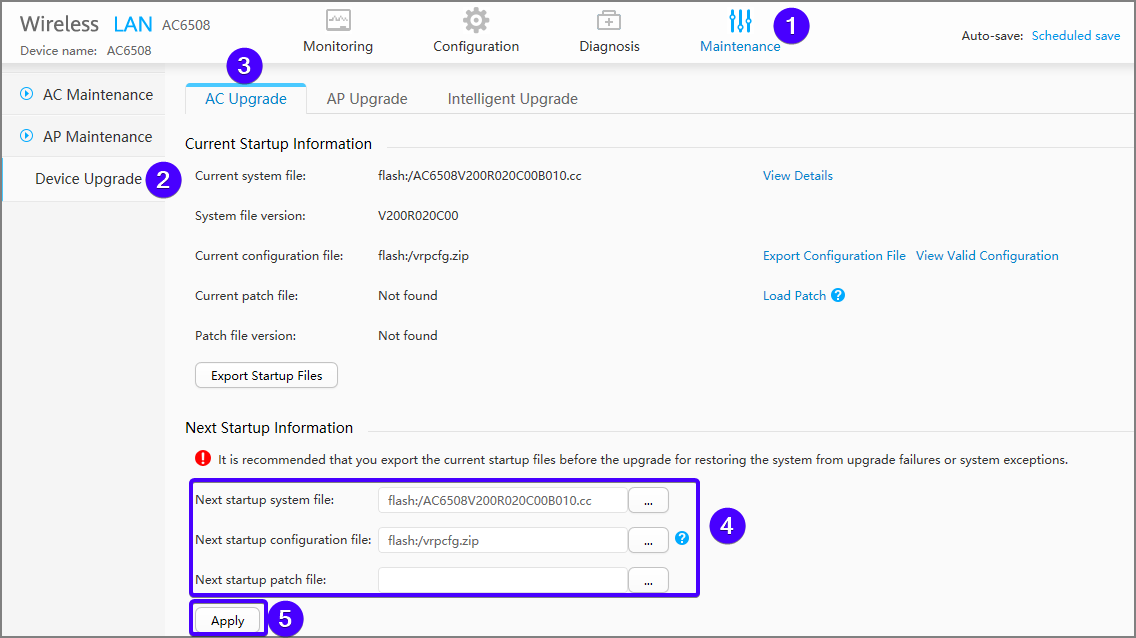
Task: Select the Maintenance sliders icon
Action: click(740, 21)
